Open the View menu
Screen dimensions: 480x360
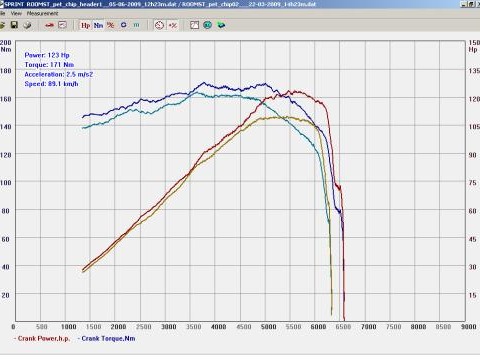click(16, 13)
